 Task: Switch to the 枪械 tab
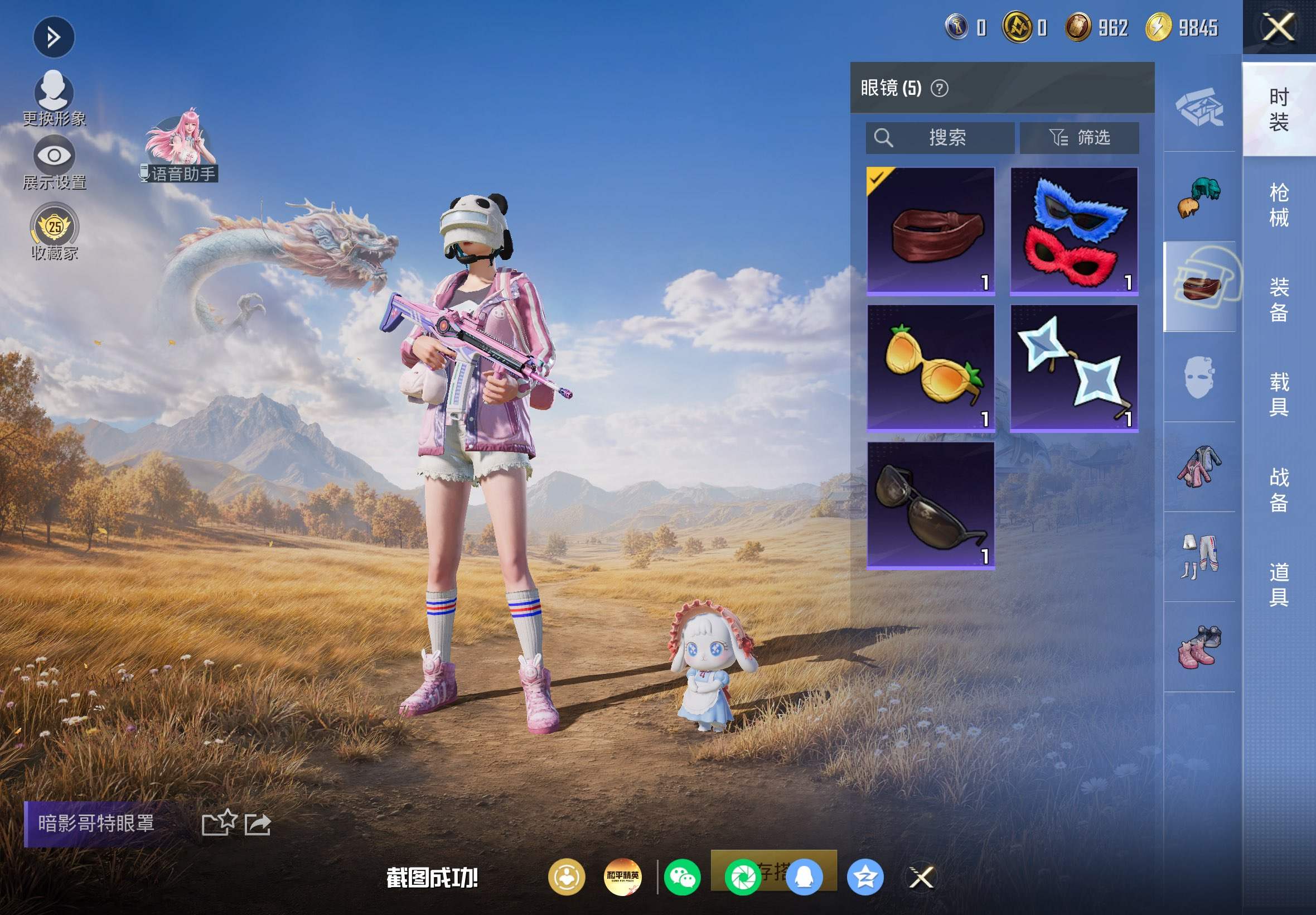[1279, 205]
